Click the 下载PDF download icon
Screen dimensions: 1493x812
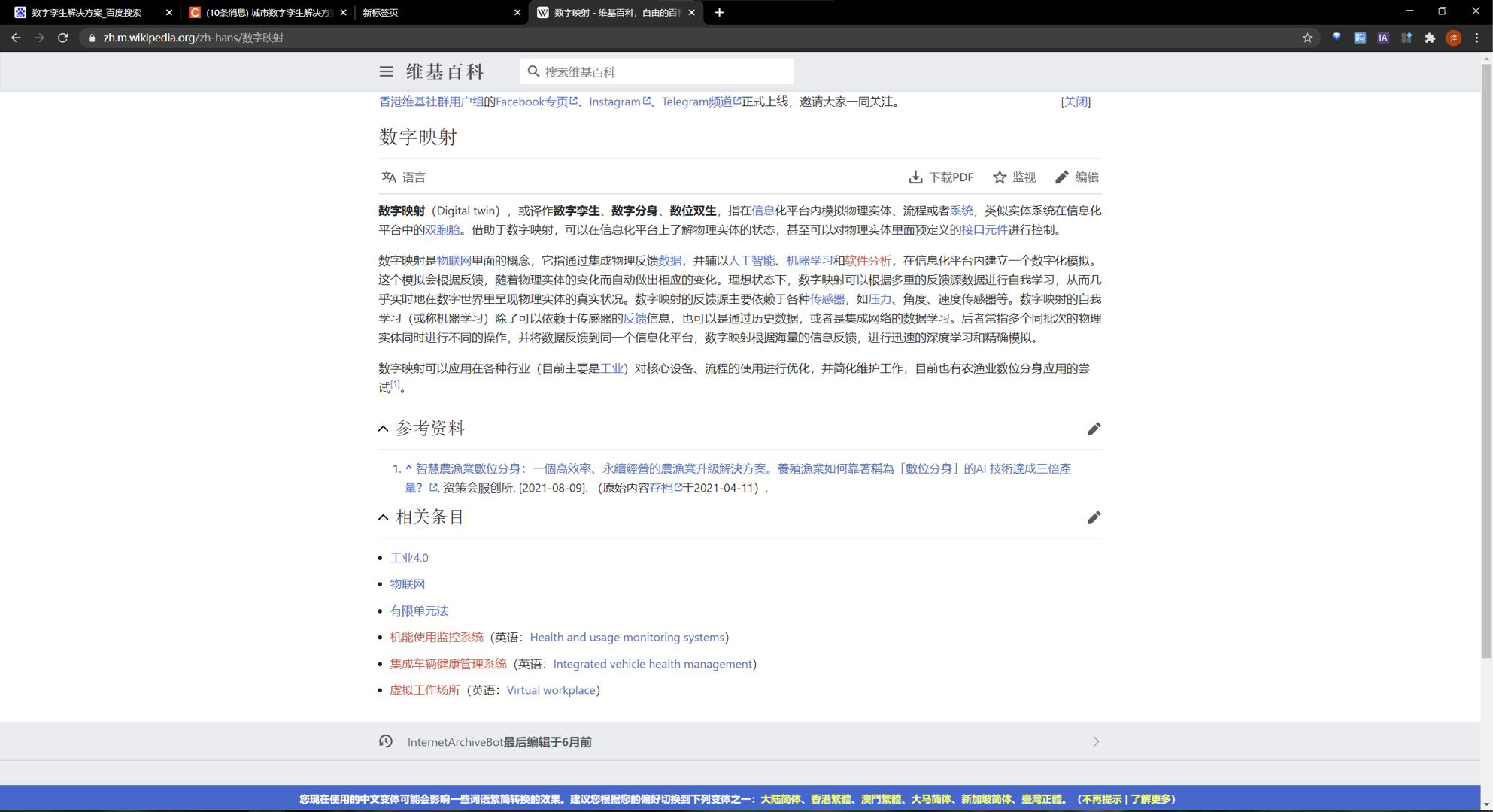click(915, 177)
